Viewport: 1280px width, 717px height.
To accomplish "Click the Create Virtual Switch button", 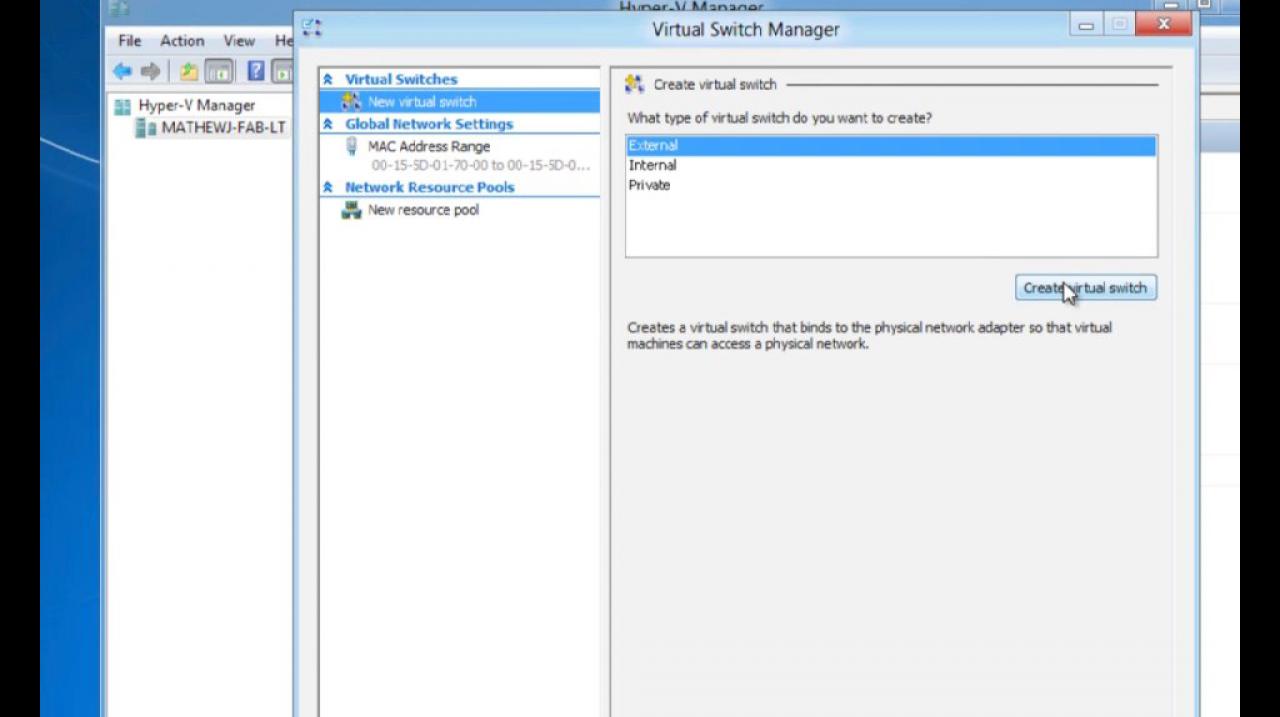I will click(x=1086, y=288).
